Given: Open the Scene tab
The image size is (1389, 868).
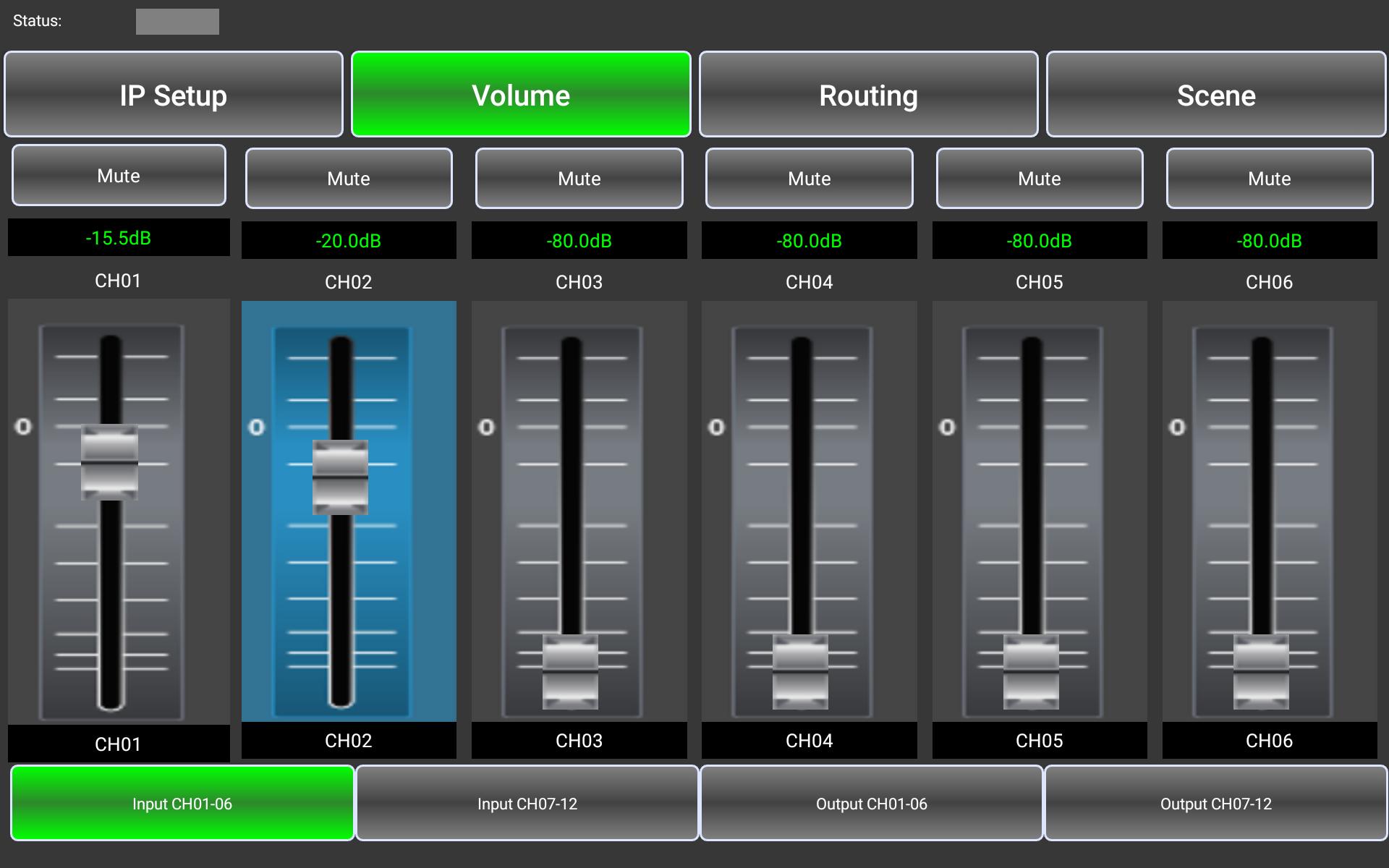Looking at the screenshot, I should point(1216,94).
